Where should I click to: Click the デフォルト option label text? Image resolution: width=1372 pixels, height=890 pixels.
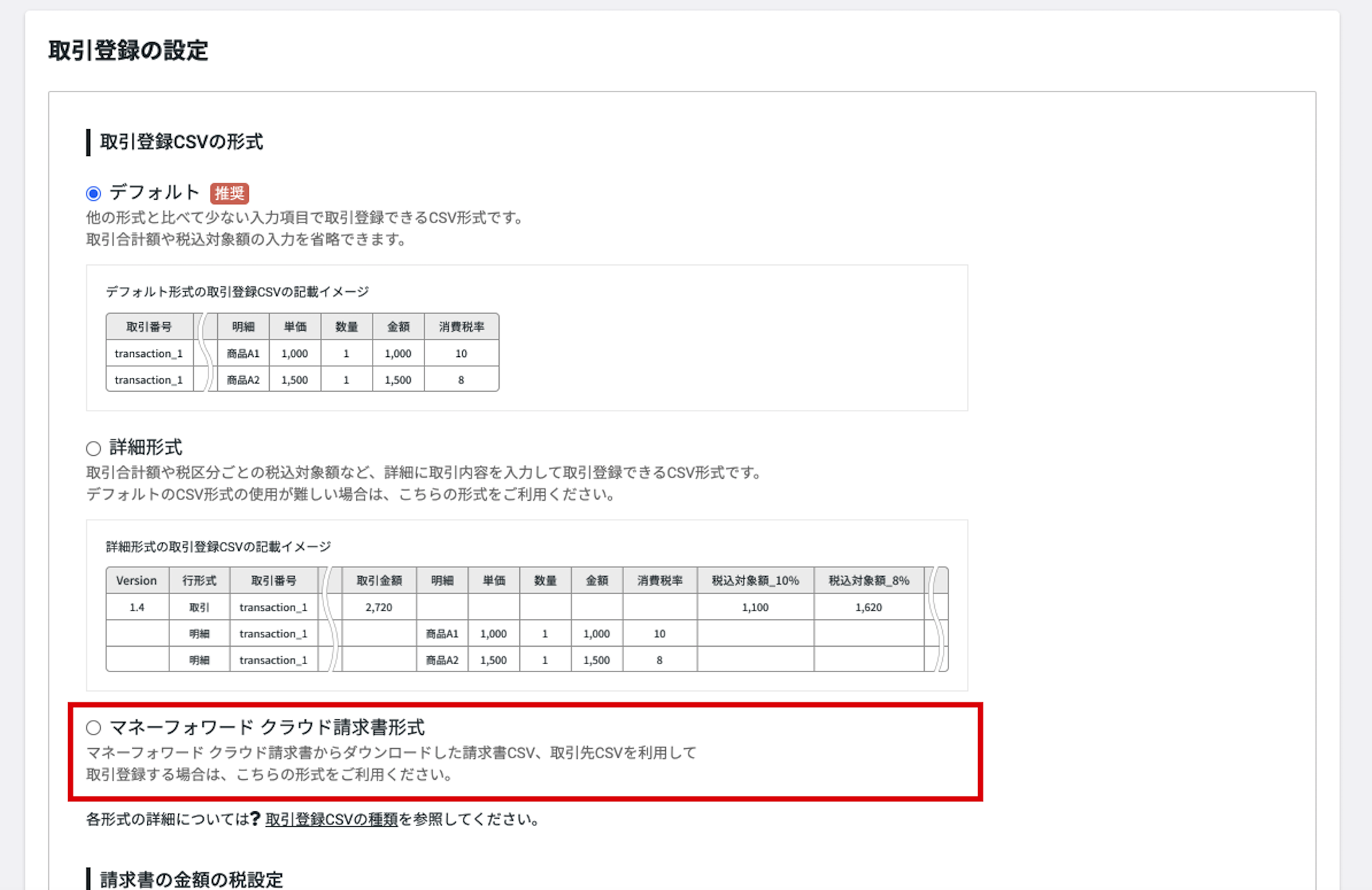tap(155, 192)
